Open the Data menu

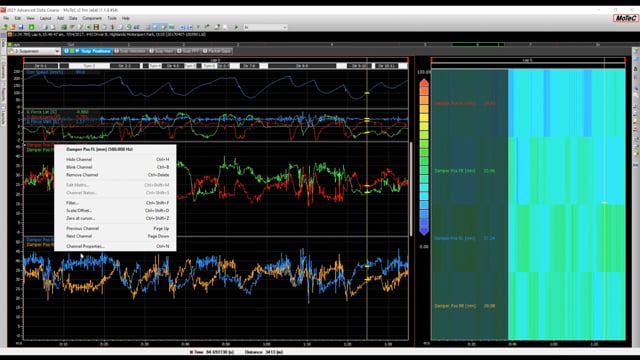pos(73,18)
